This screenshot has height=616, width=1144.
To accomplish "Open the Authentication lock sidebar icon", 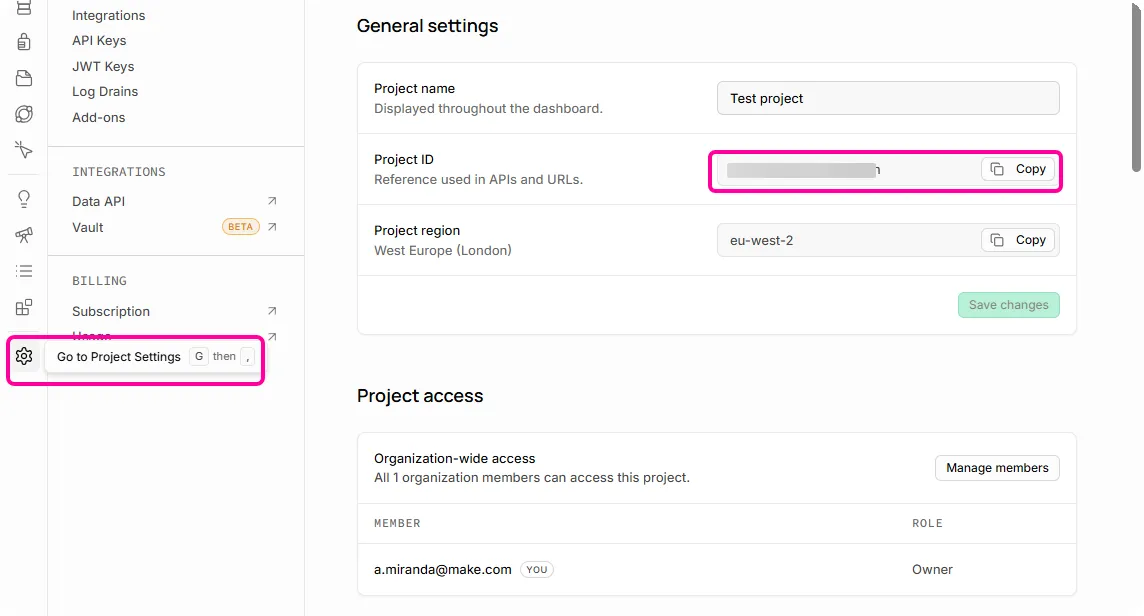I will 24,42.
